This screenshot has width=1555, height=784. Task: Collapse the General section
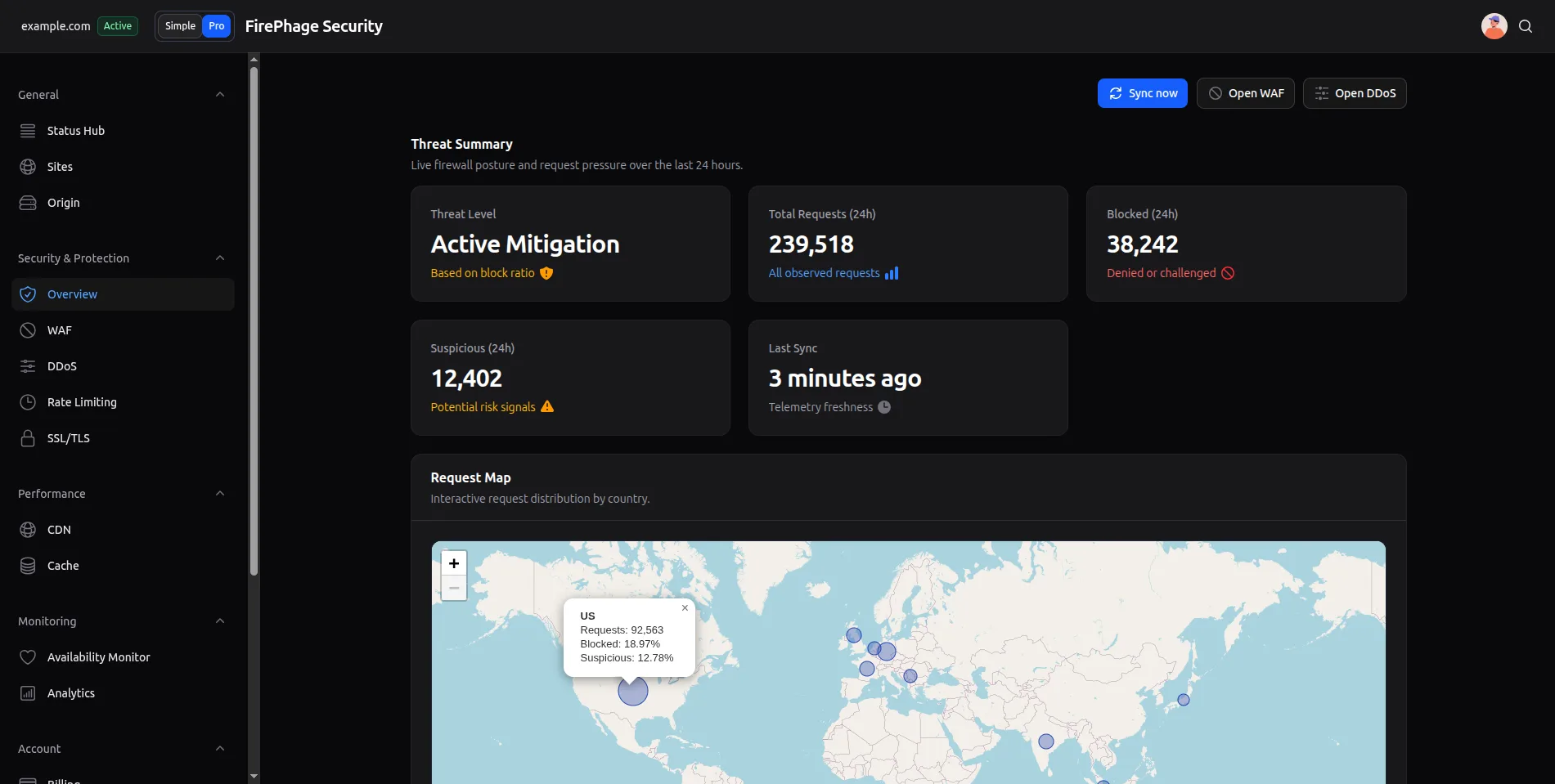tap(219, 94)
